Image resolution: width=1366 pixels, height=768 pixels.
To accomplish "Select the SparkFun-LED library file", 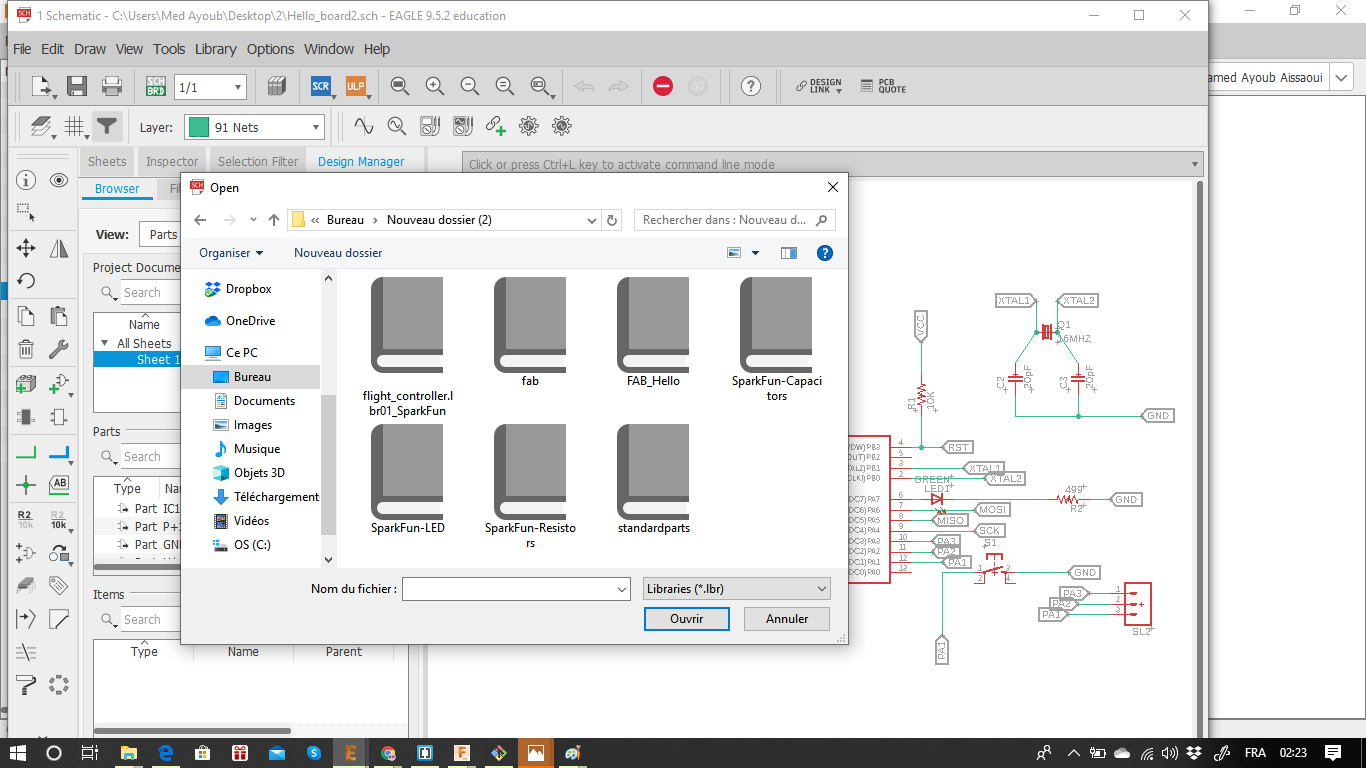I will [407, 480].
